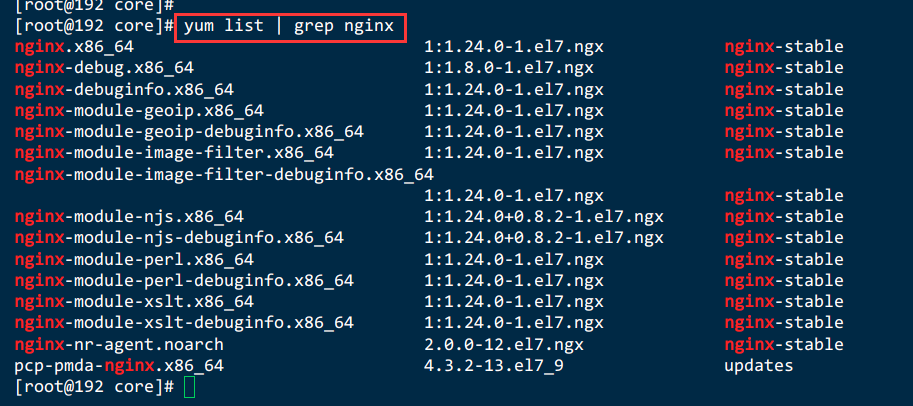Viewport: 913px width, 406px height.
Task: Select nginx-module-geoip-debuginfo.x86_64 text
Action: point(189,132)
